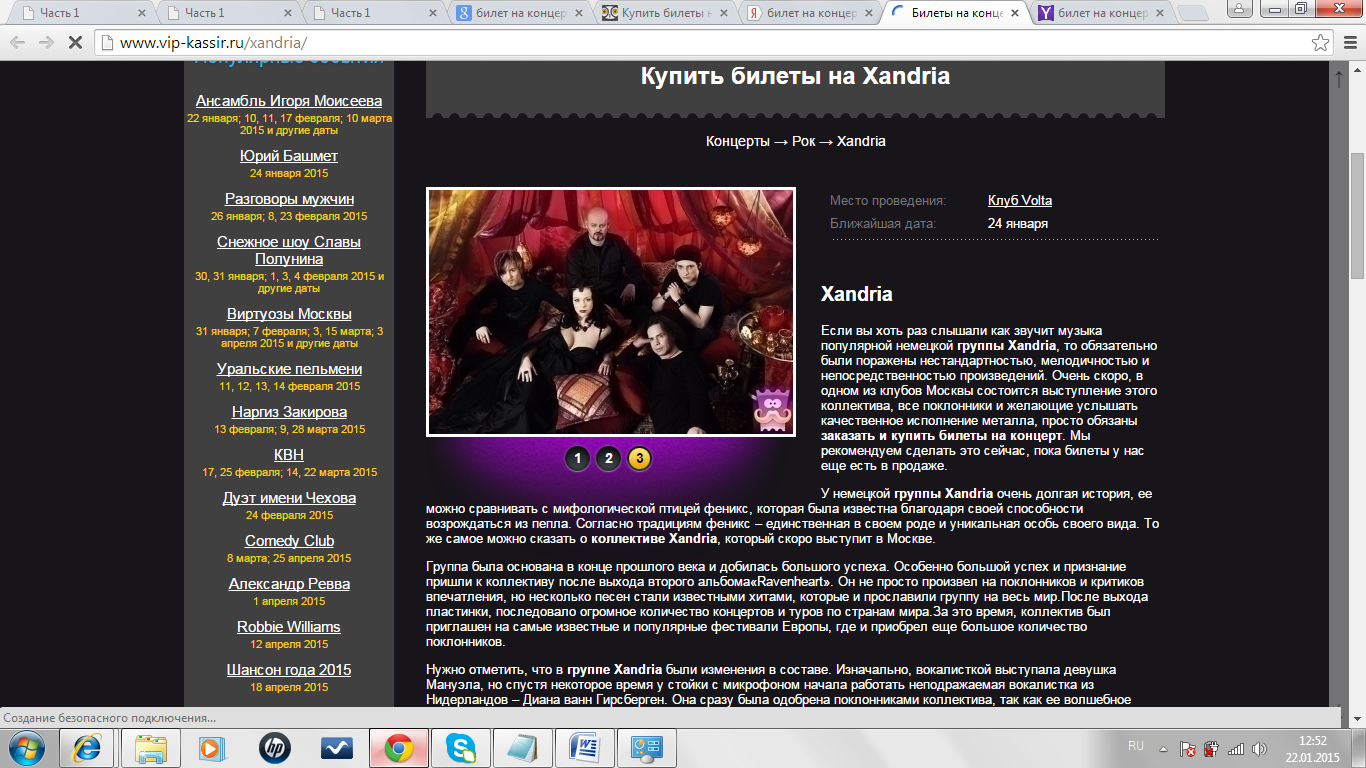Open 'Юрий Башмет' event link
The image size is (1366, 768).
[289, 156]
